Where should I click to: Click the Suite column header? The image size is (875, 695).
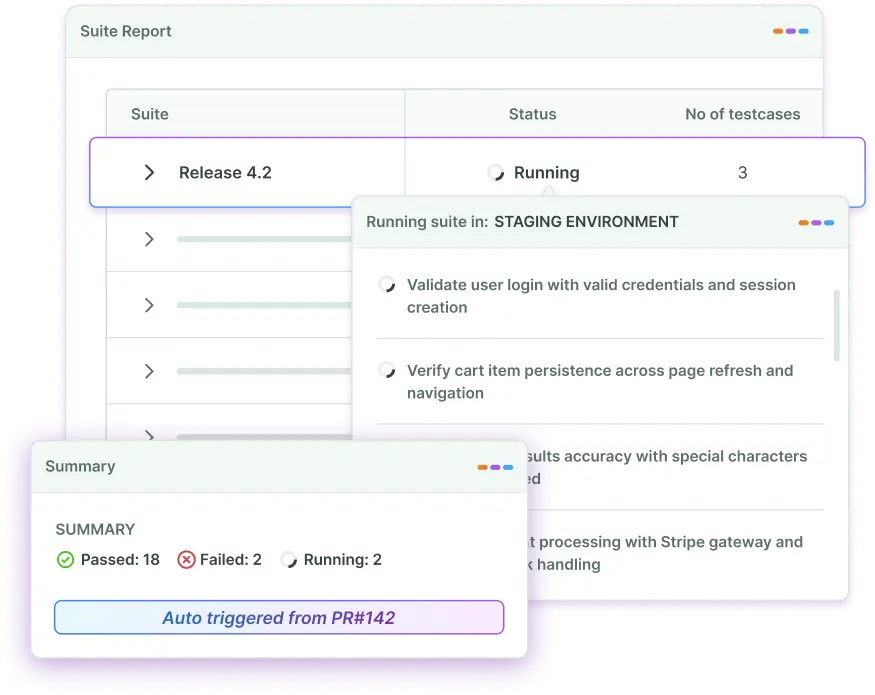pos(150,114)
